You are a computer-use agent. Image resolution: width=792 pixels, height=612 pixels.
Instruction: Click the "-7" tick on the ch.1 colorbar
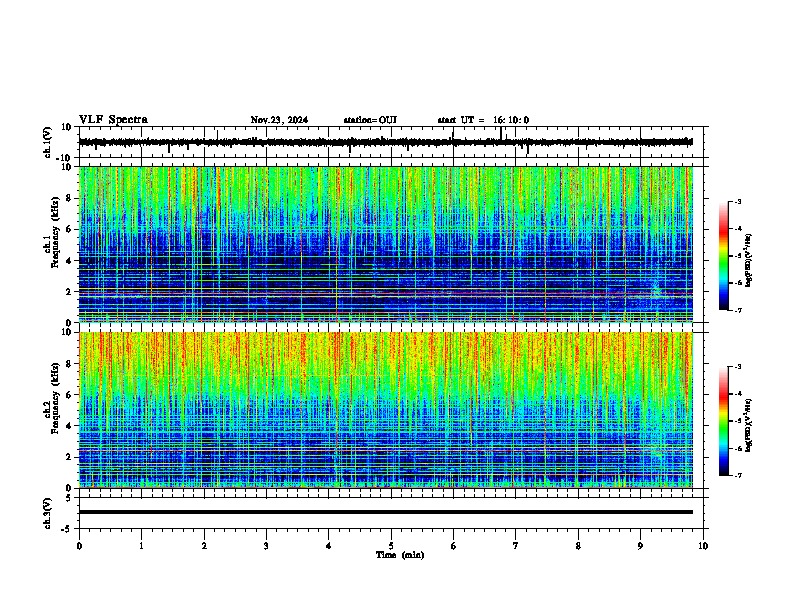click(737, 310)
